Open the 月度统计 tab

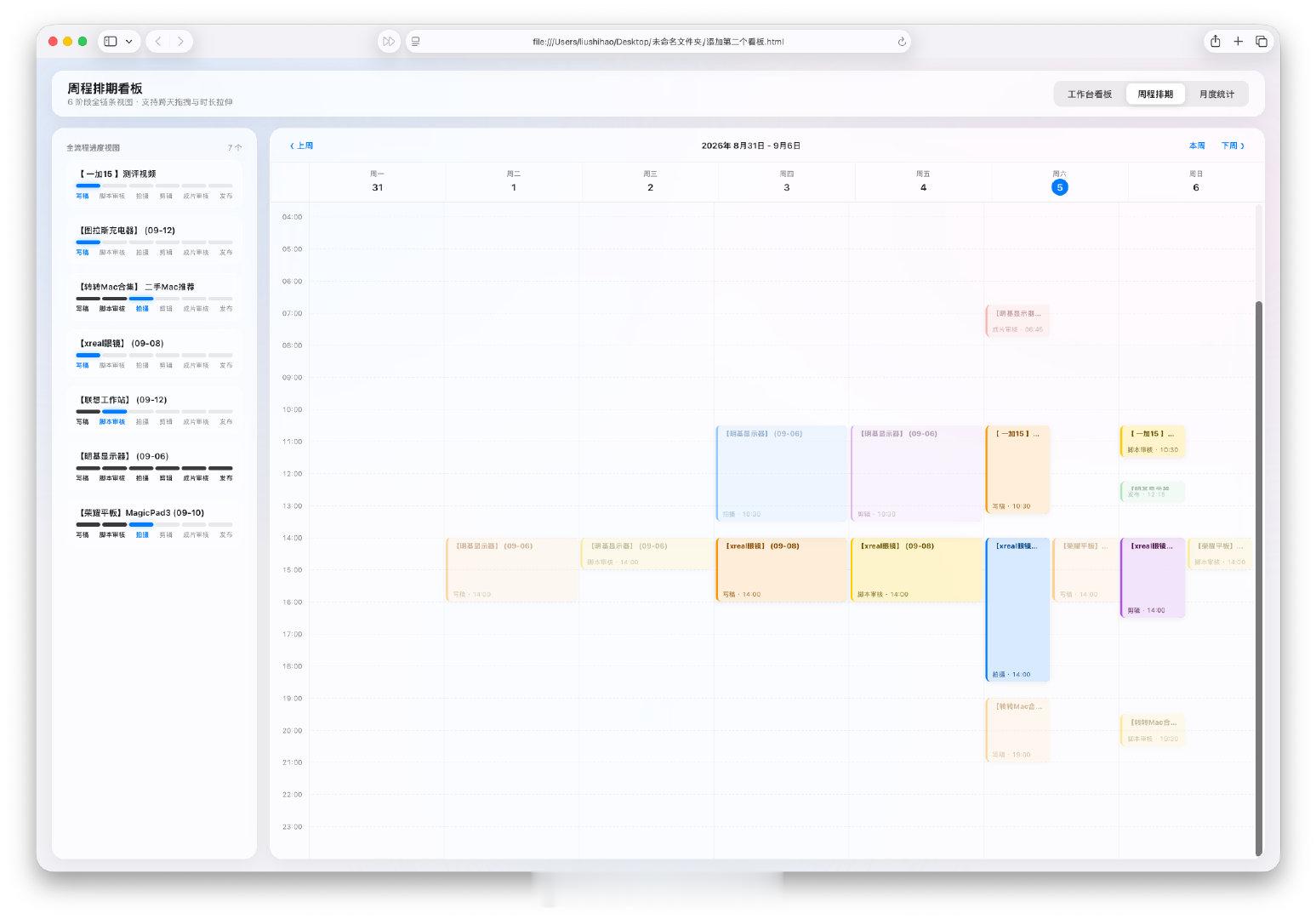1216,94
